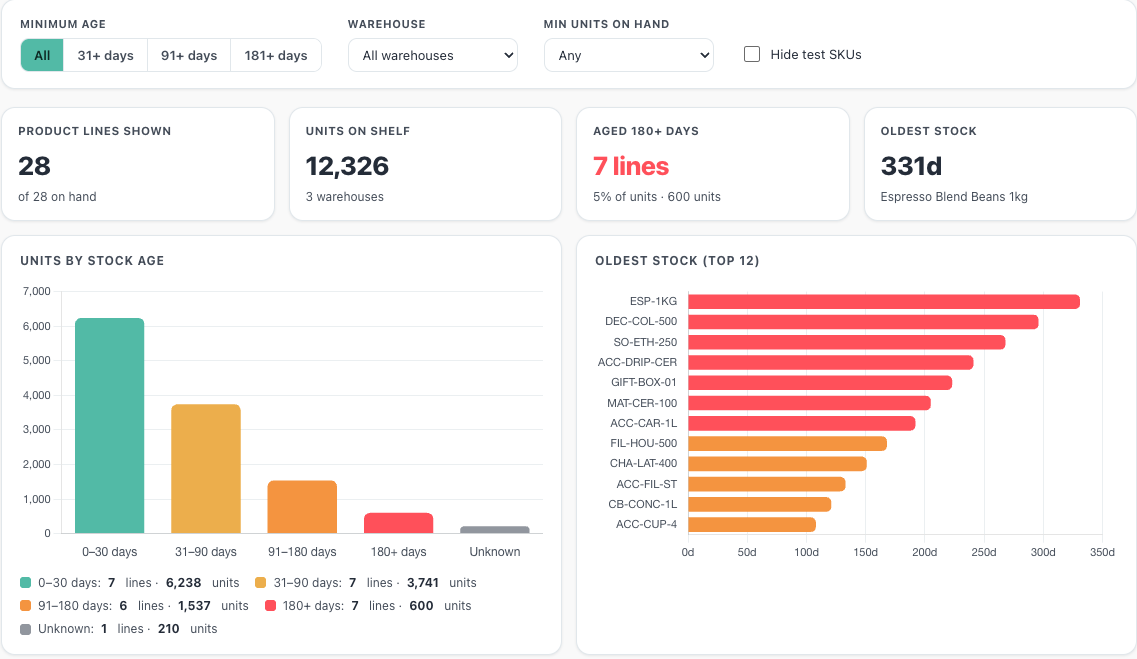
Task: Click the Units by Stock Age heading
Action: pyautogui.click(x=92, y=261)
